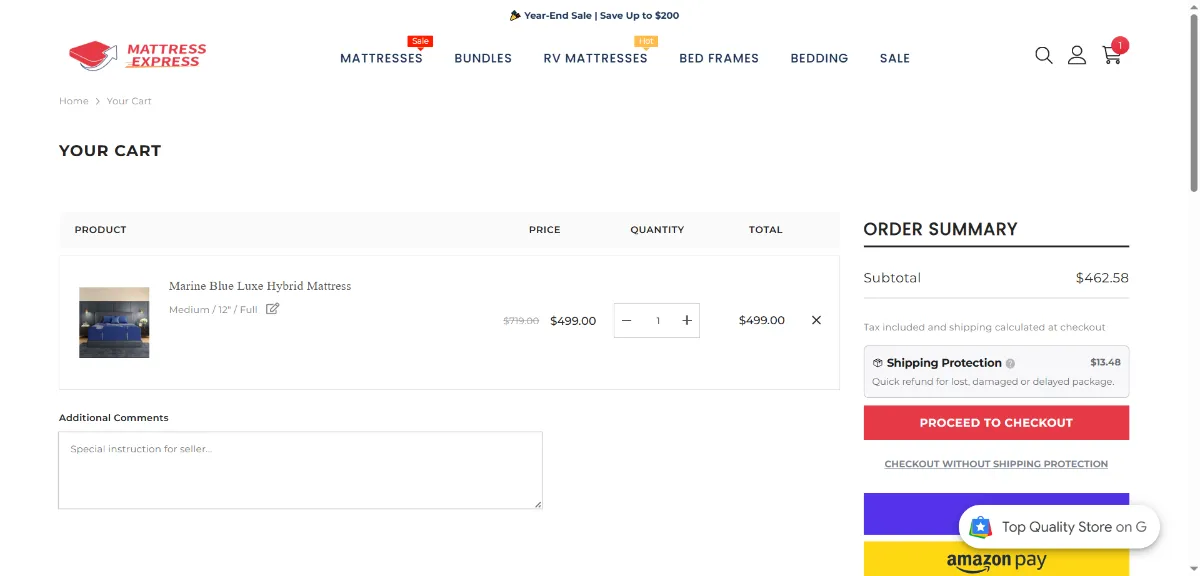Go to Home breadcrumb link
The height and width of the screenshot is (576, 1200).
pyautogui.click(x=73, y=101)
